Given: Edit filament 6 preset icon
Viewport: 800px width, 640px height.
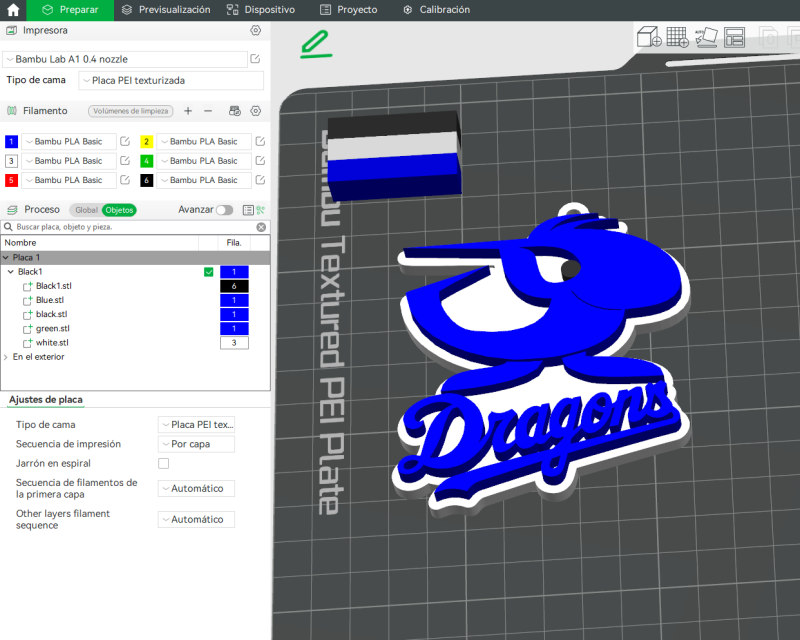Looking at the screenshot, I should (x=260, y=180).
